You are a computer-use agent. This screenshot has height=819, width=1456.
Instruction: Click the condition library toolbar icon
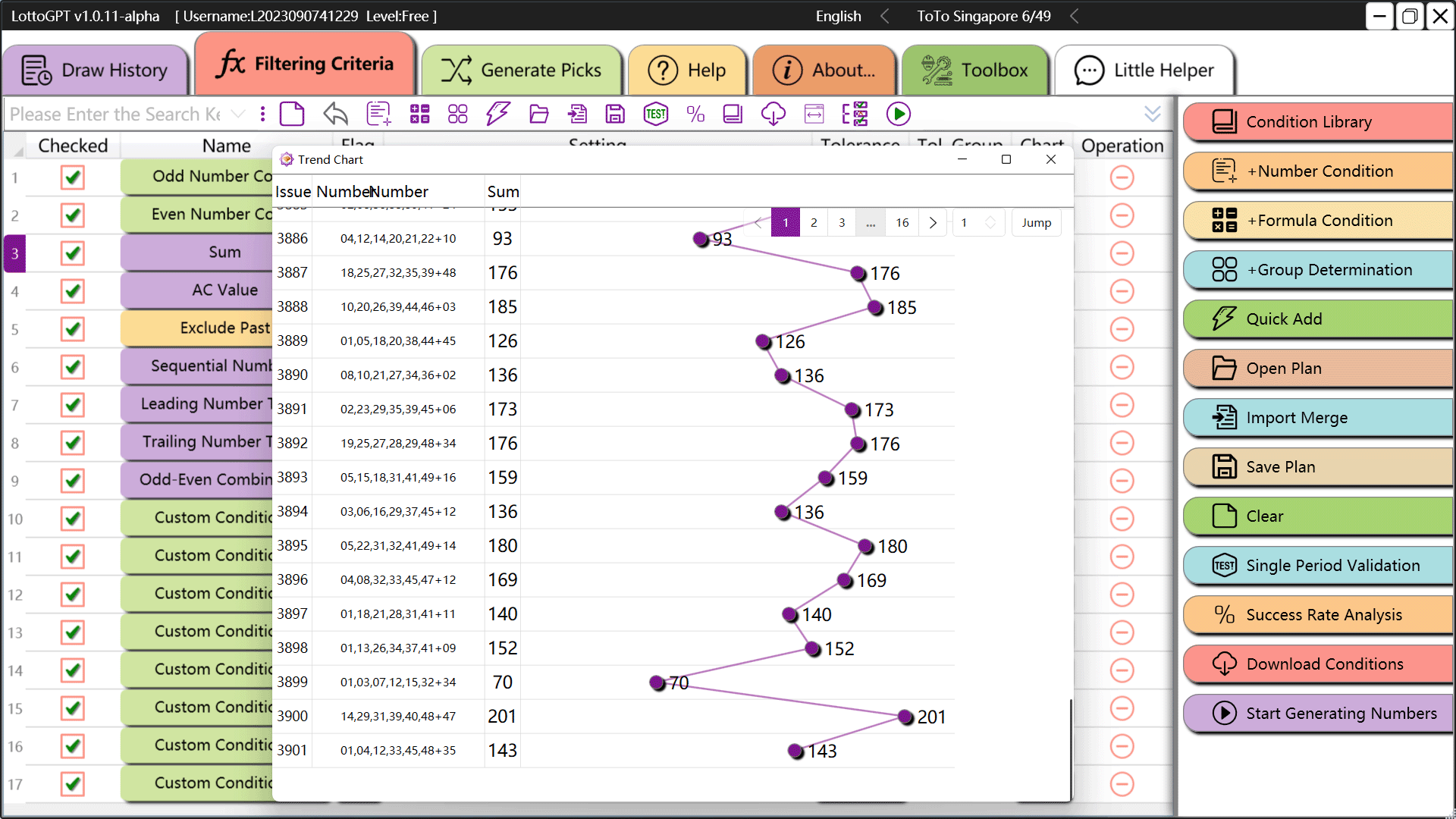point(733,115)
